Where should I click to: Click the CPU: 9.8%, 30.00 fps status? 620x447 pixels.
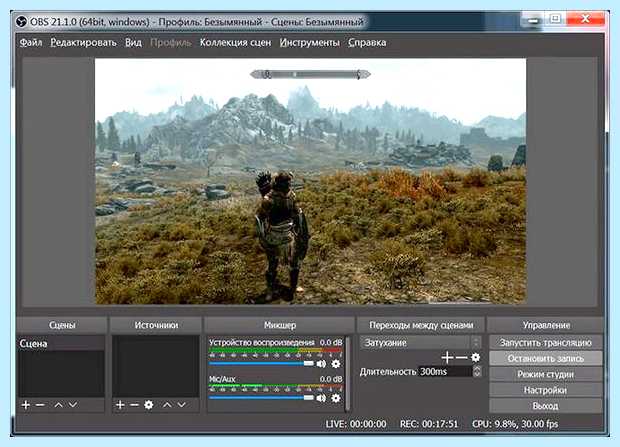515,424
